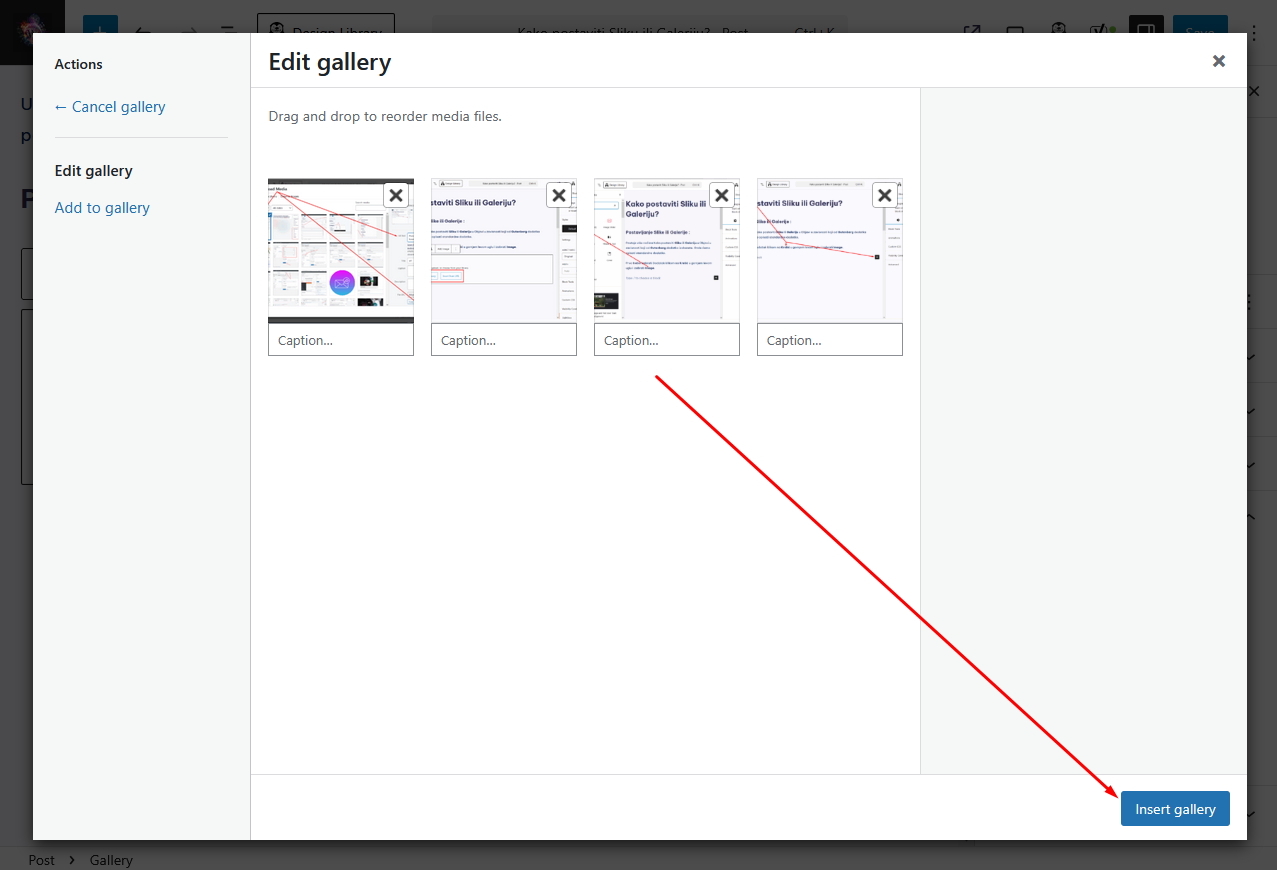Open the Design Library

pos(326,31)
